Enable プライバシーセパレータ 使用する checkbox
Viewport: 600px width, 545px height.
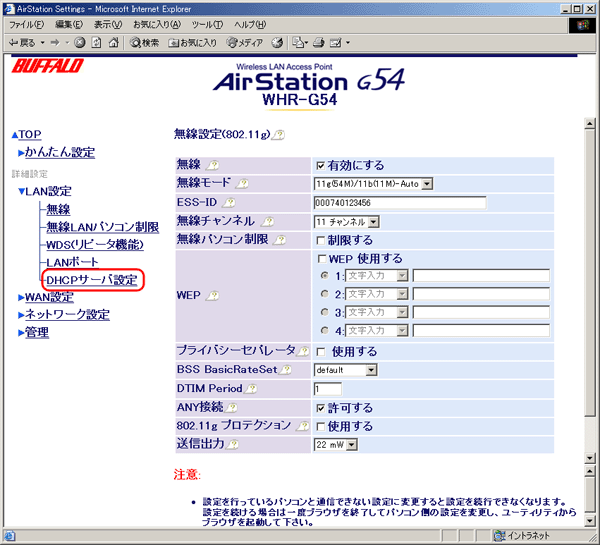point(321,352)
